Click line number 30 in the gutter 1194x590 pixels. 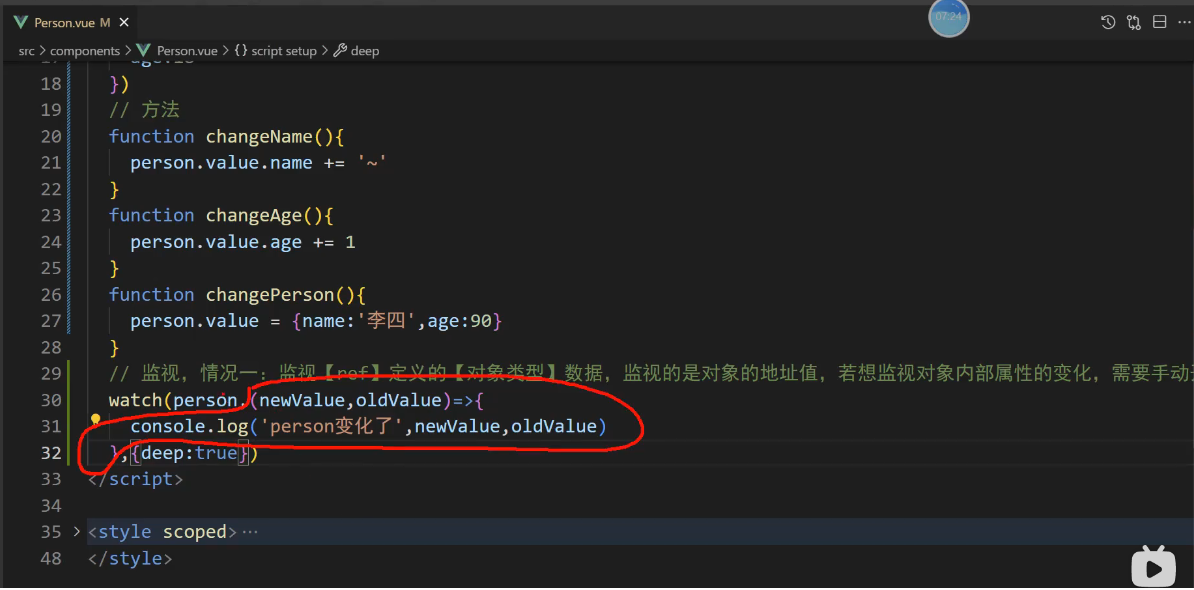coord(49,400)
